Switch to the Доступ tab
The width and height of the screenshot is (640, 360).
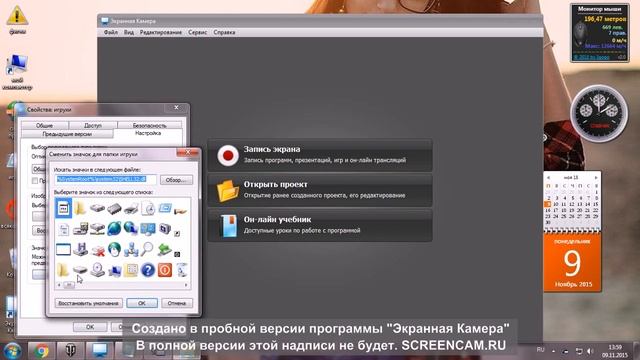click(x=93, y=125)
